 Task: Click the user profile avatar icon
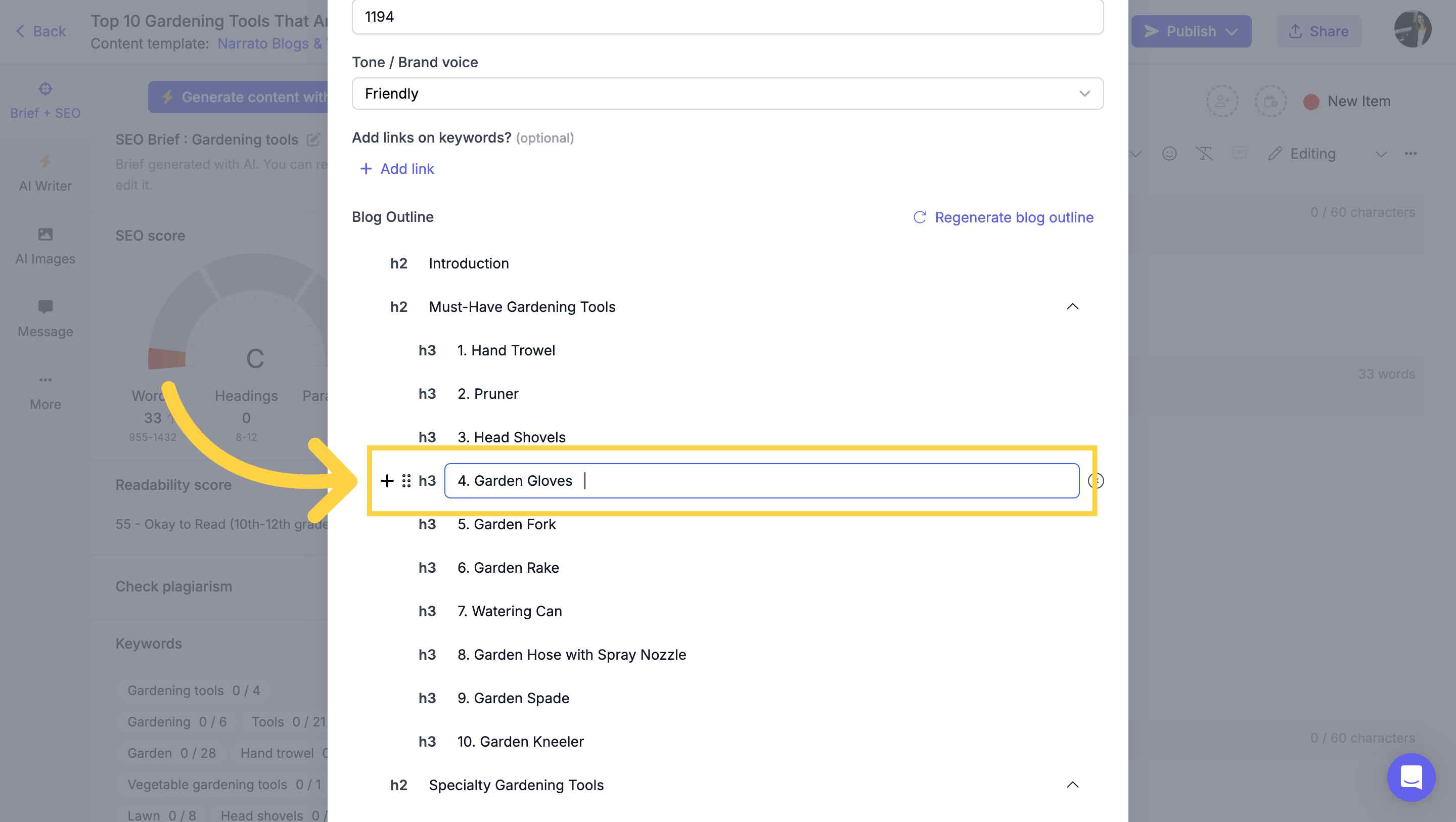coord(1413,30)
